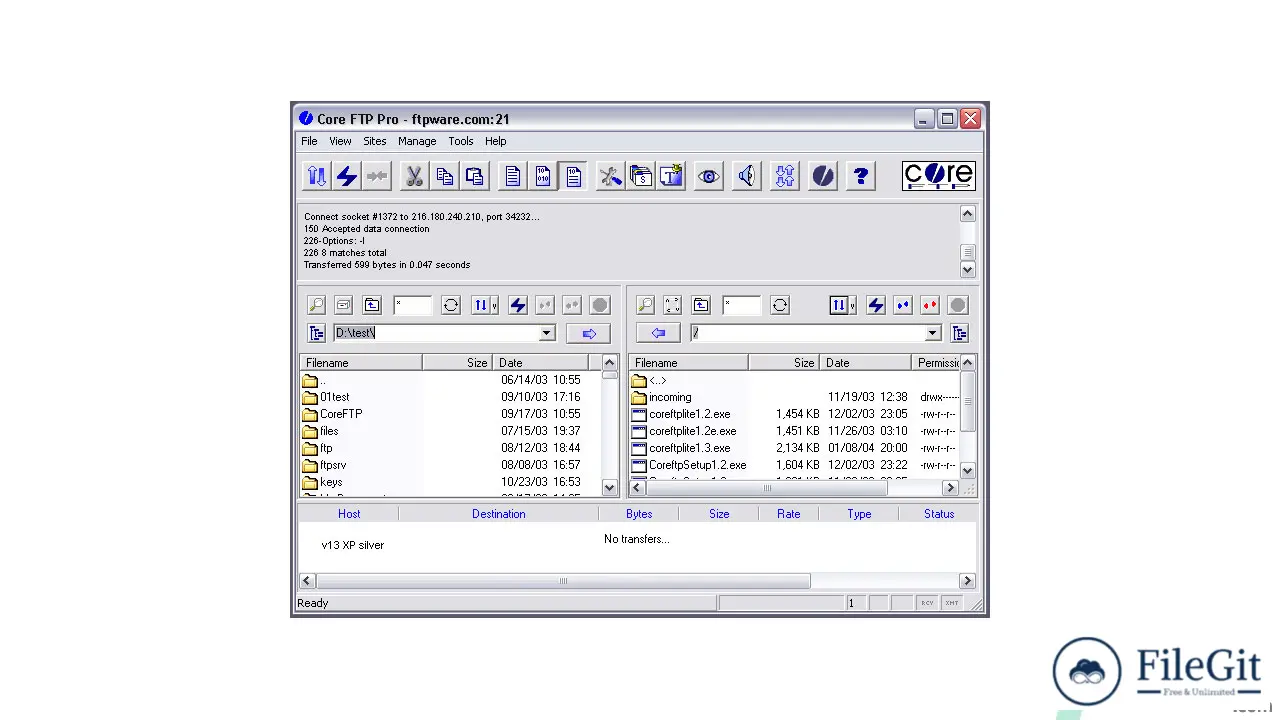Image resolution: width=1280 pixels, height=720 pixels.
Task: Select the 01test local folder
Action: click(x=334, y=397)
